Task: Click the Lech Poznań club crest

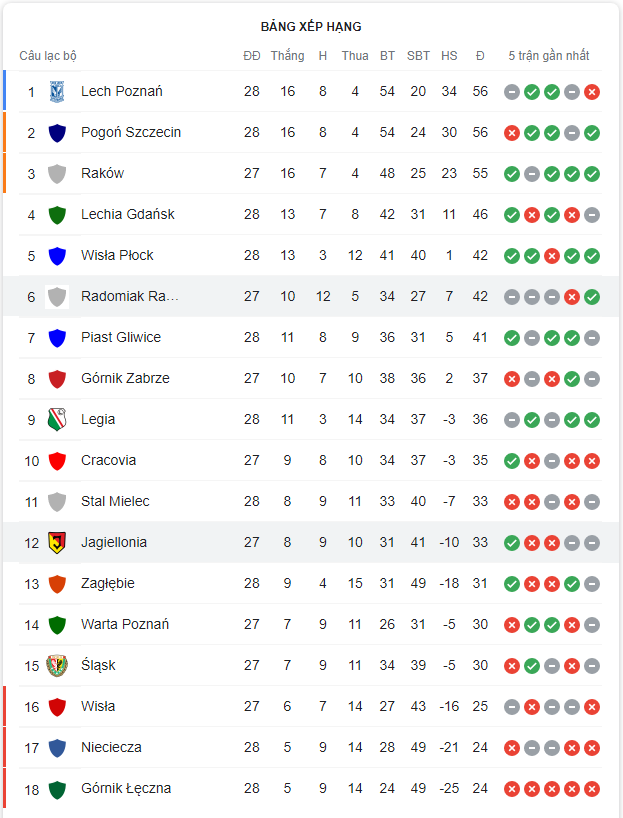Action: 59,90
